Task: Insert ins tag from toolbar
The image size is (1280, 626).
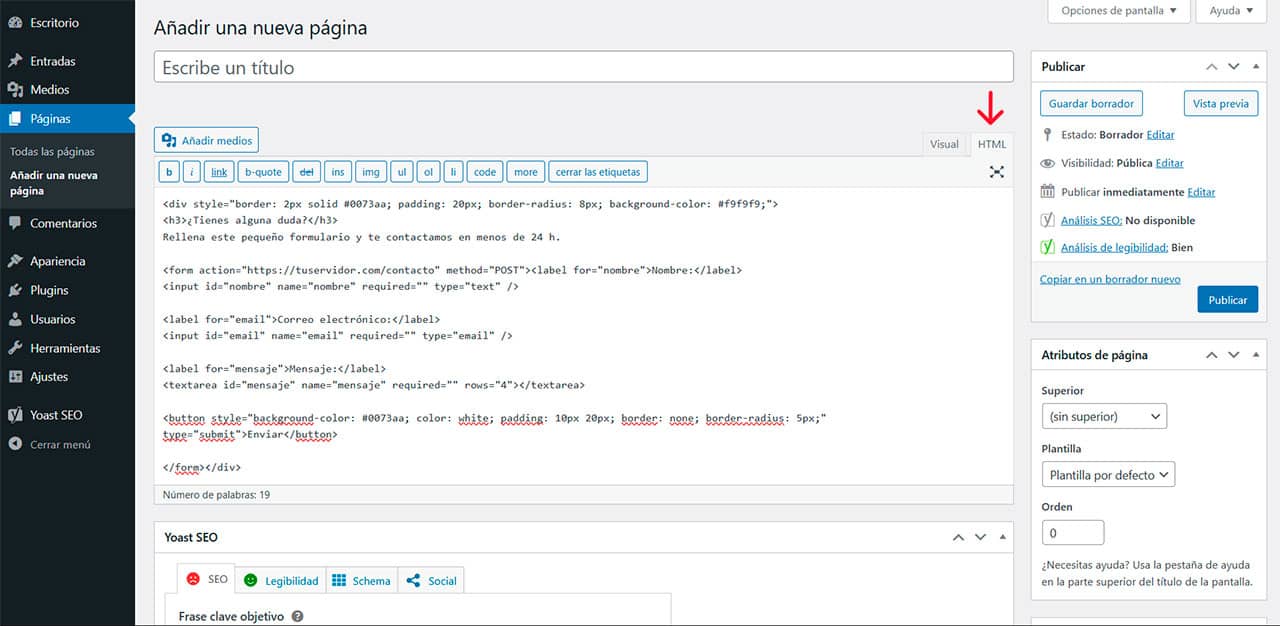Action: pyautogui.click(x=338, y=172)
